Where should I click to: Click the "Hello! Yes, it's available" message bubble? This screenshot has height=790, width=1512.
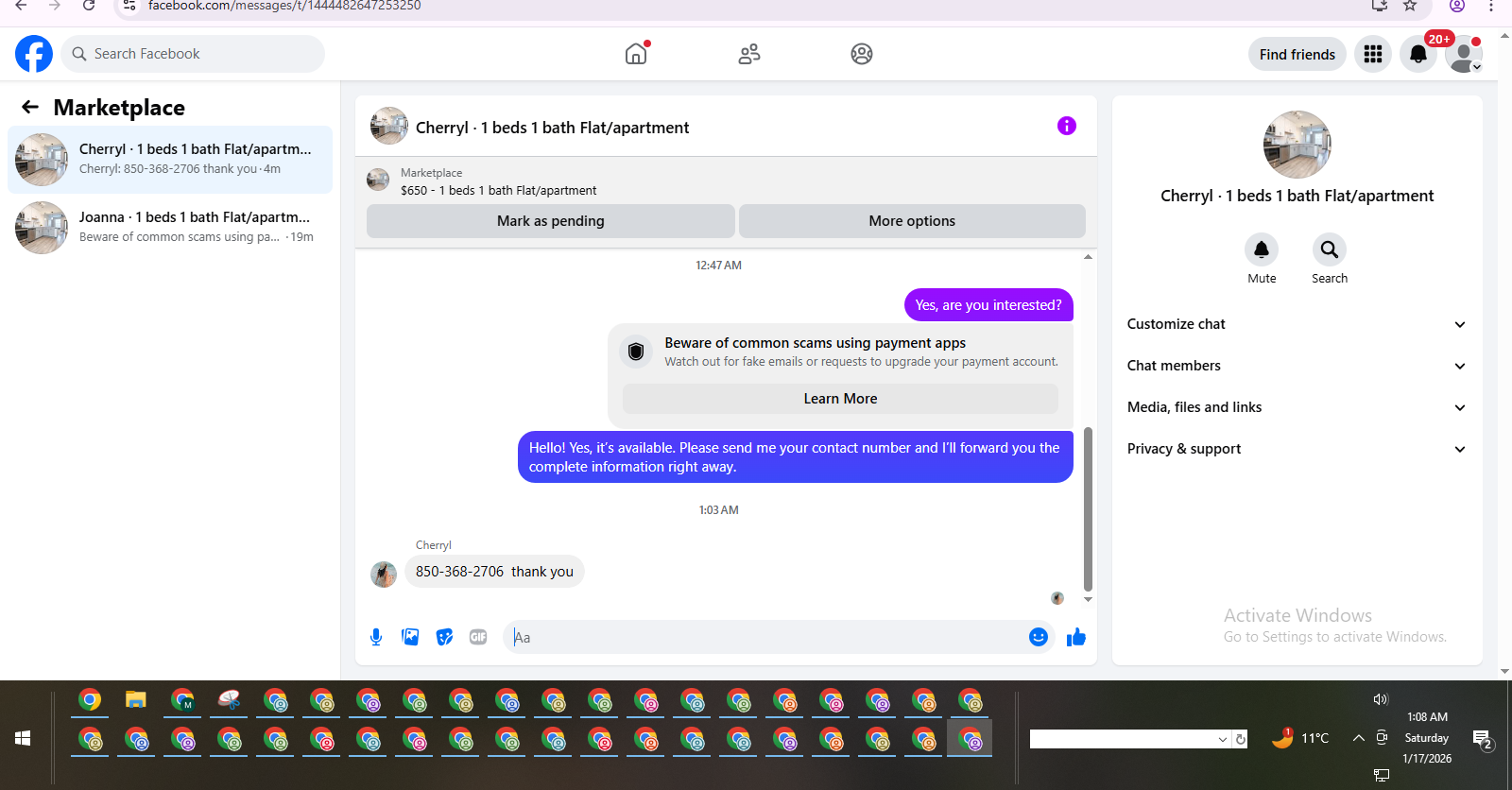pyautogui.click(x=795, y=457)
